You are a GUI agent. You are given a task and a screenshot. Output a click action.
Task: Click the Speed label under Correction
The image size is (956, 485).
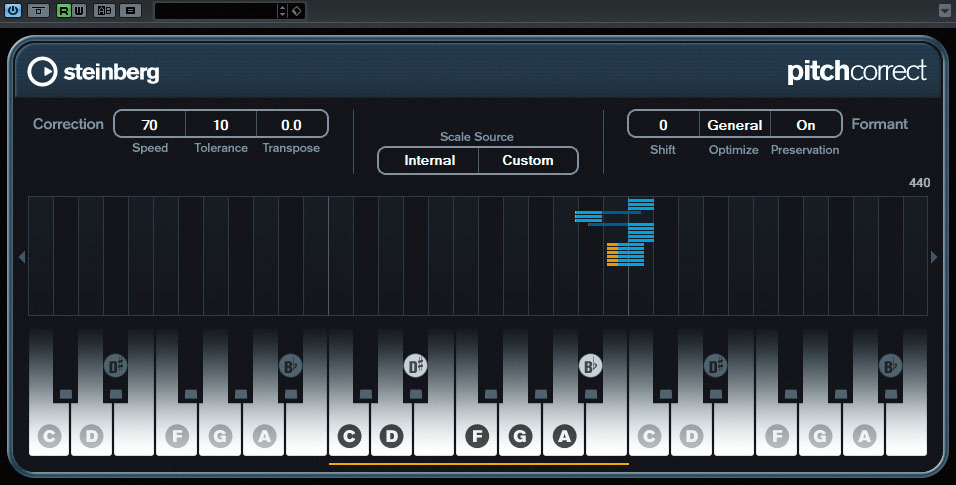[150, 148]
